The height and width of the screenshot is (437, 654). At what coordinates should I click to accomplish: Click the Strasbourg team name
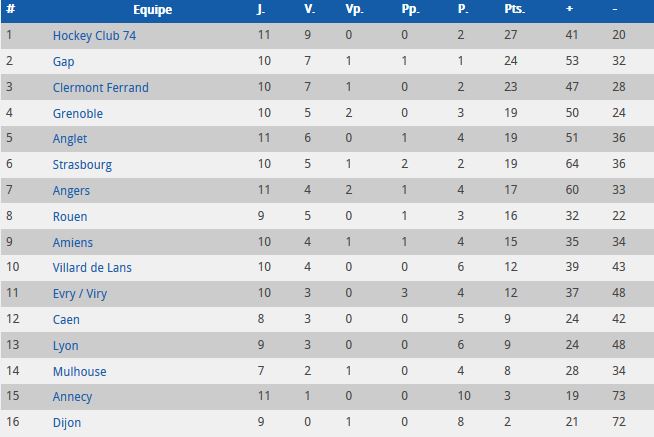(x=82, y=165)
